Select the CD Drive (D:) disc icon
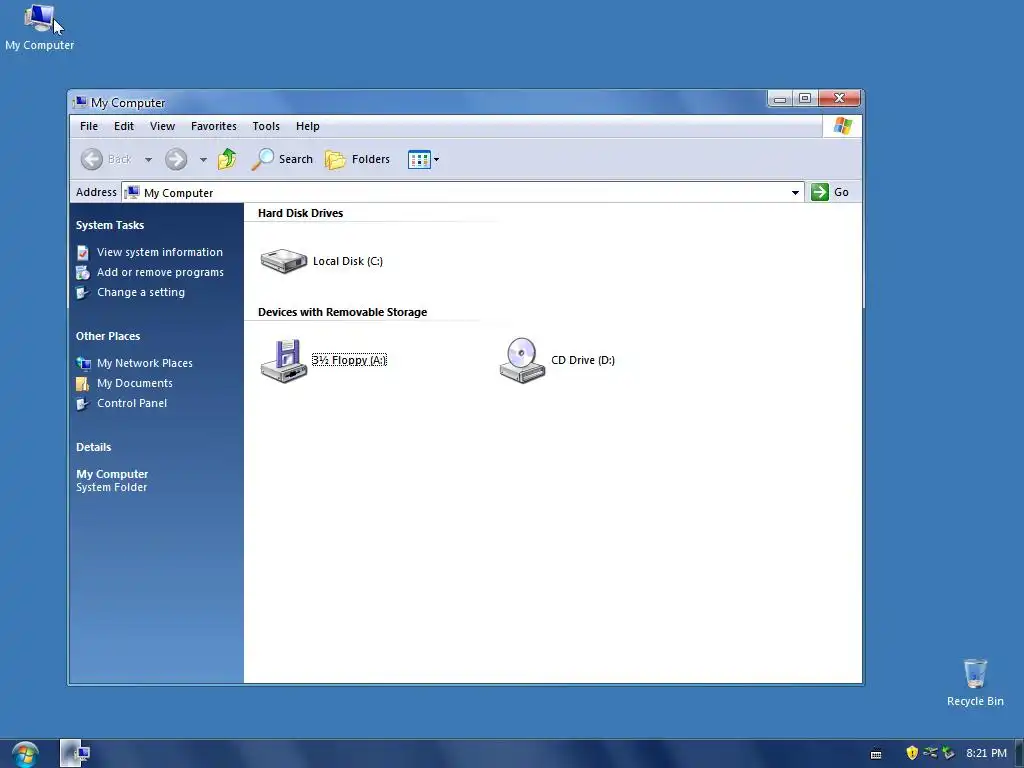Viewport: 1024px width, 768px height. (522, 360)
